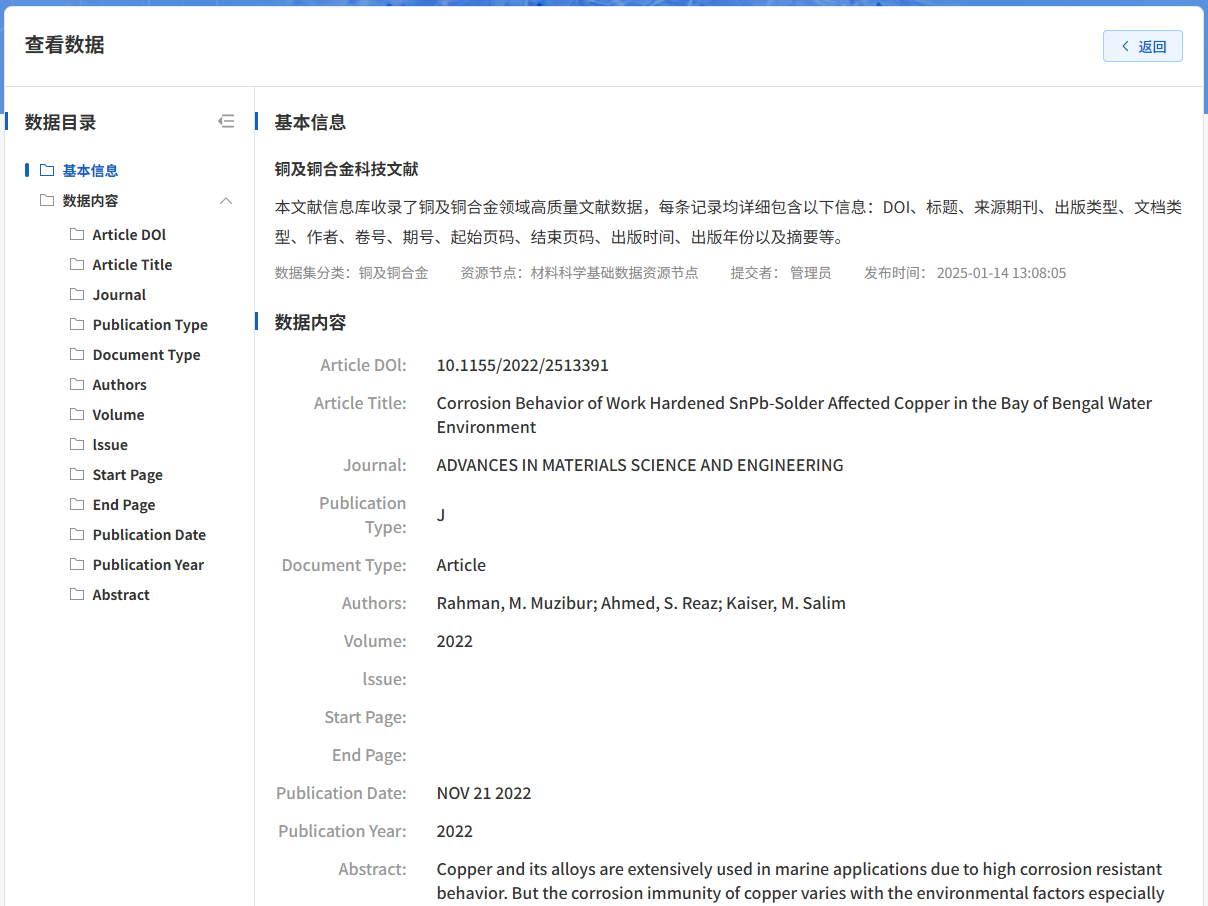This screenshot has height=906, width=1208.
Task: Click the folder icon beside 数据内容
Action: [47, 200]
